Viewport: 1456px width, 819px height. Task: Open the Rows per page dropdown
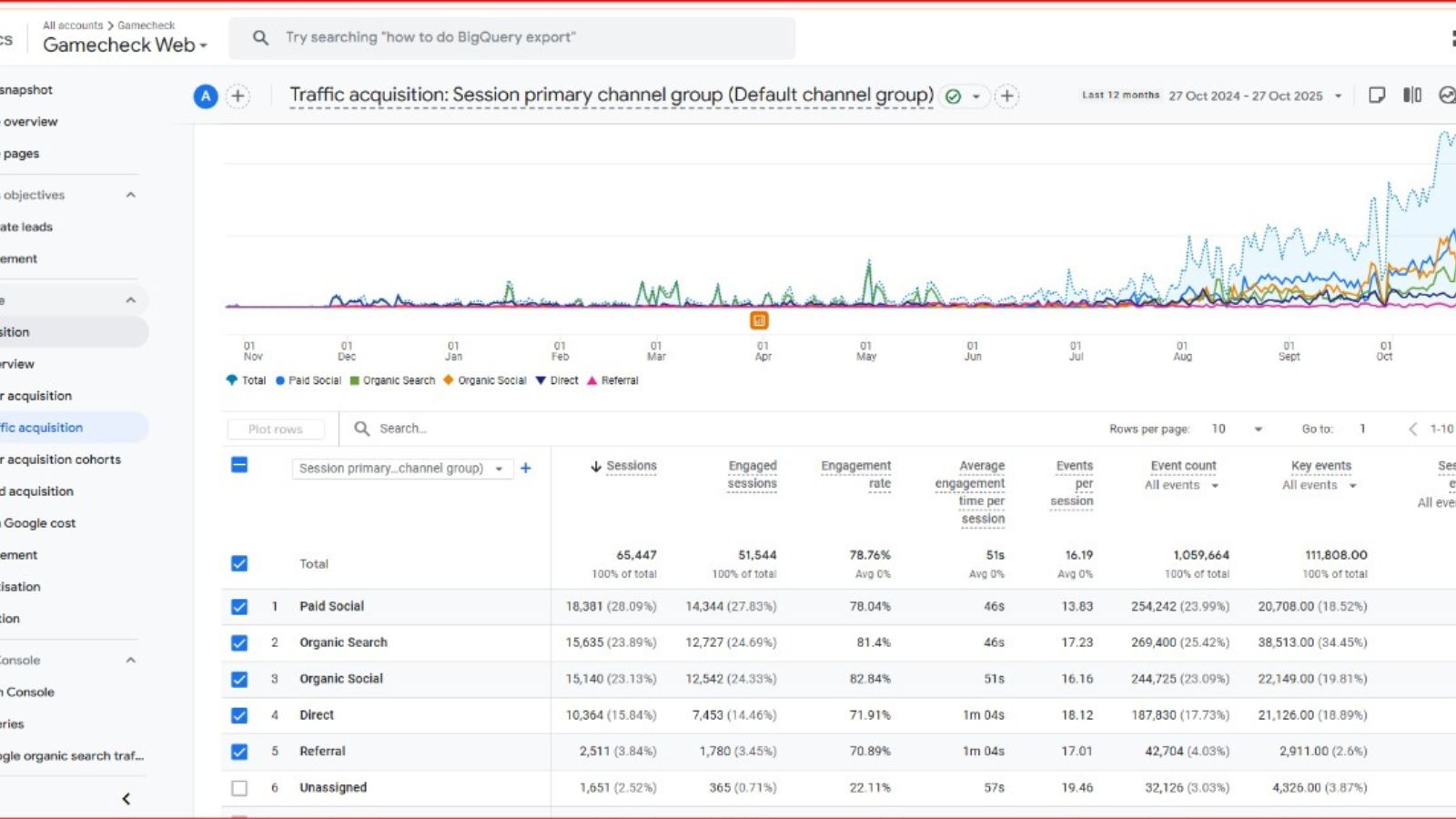(1258, 429)
